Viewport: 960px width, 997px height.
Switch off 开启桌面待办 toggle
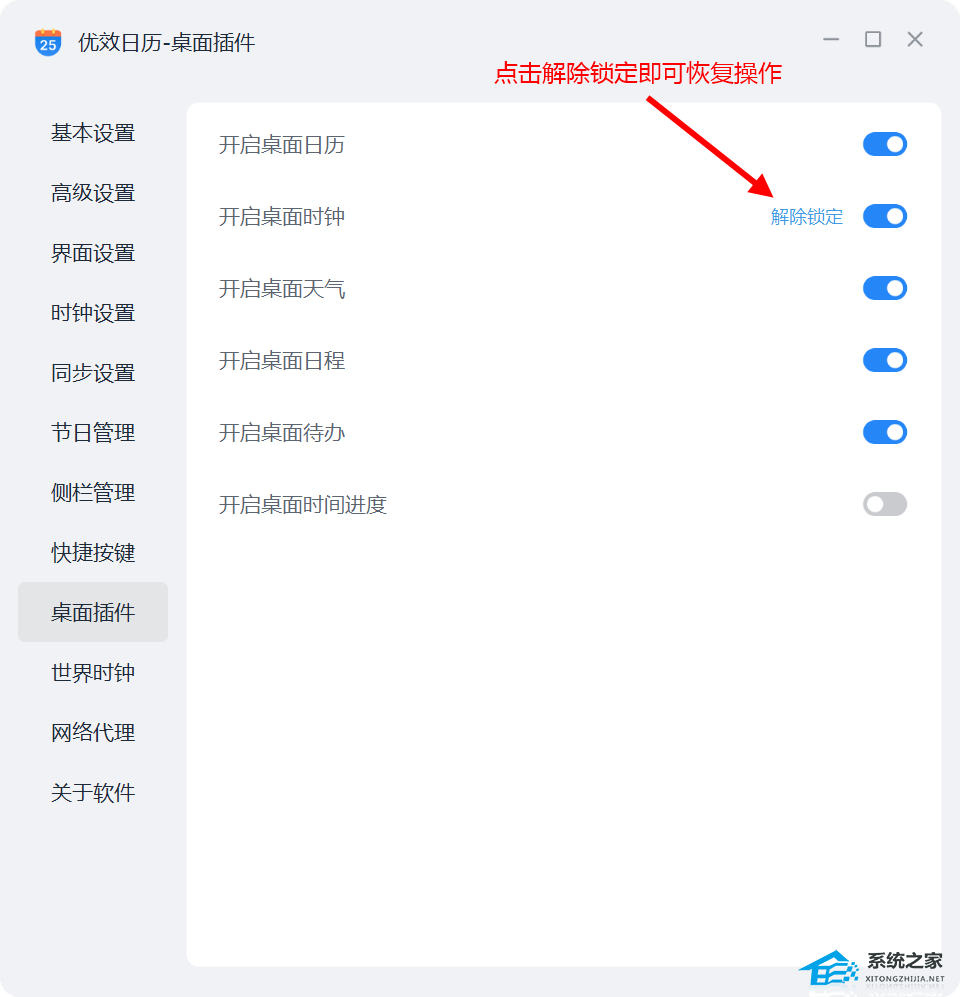884,432
